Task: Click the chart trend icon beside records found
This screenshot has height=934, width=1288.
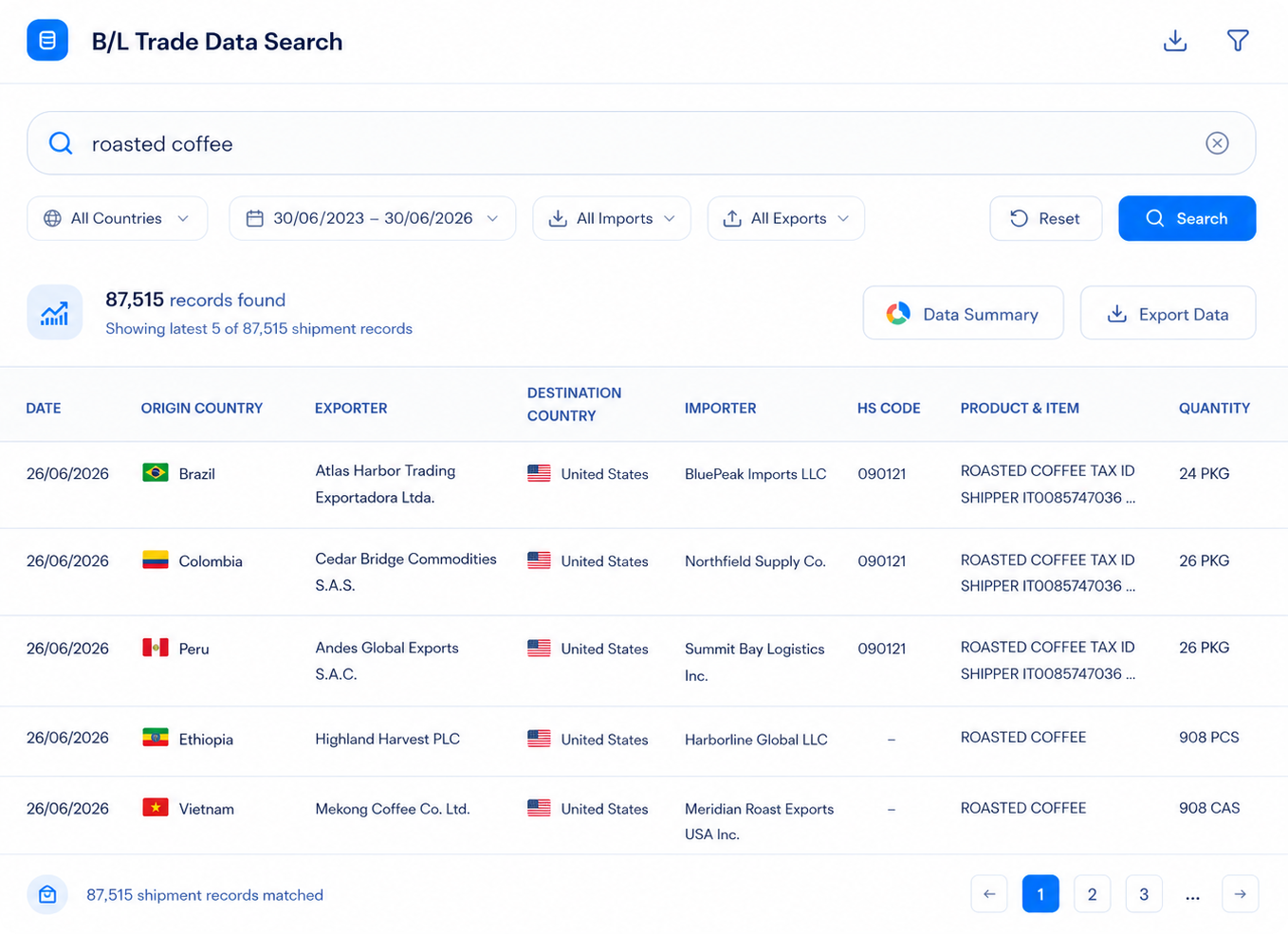Action: [x=55, y=312]
